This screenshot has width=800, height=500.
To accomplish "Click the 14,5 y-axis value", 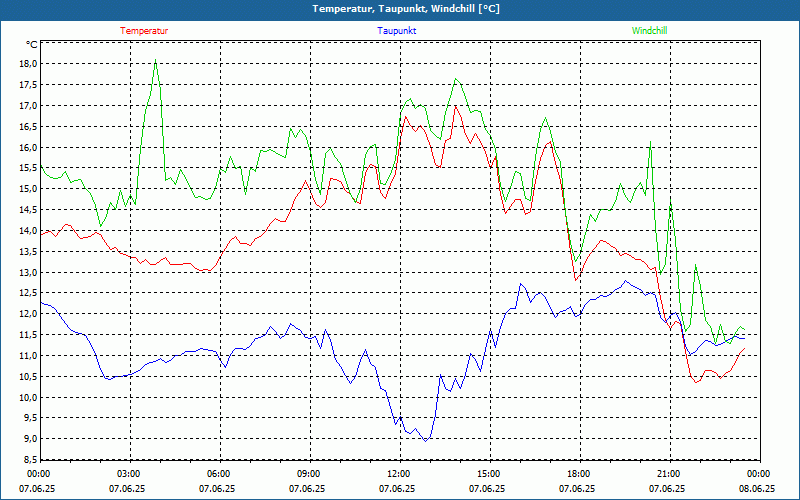I will [29, 210].
